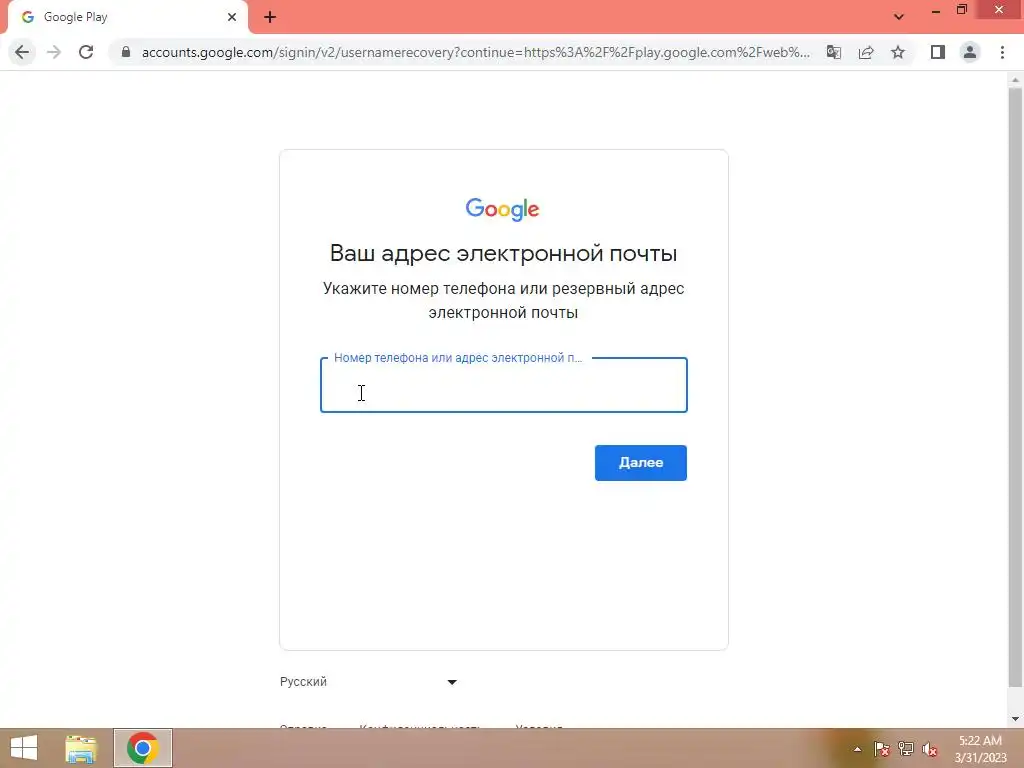Open the tab search chevron
Screen dimensions: 1024x768
[899, 17]
